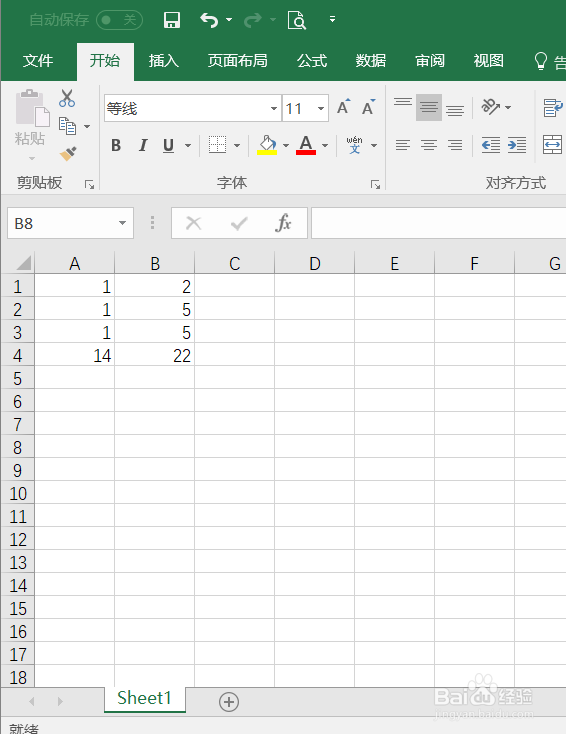The image size is (566, 734).
Task: Apply red font color A
Action: tap(306, 145)
